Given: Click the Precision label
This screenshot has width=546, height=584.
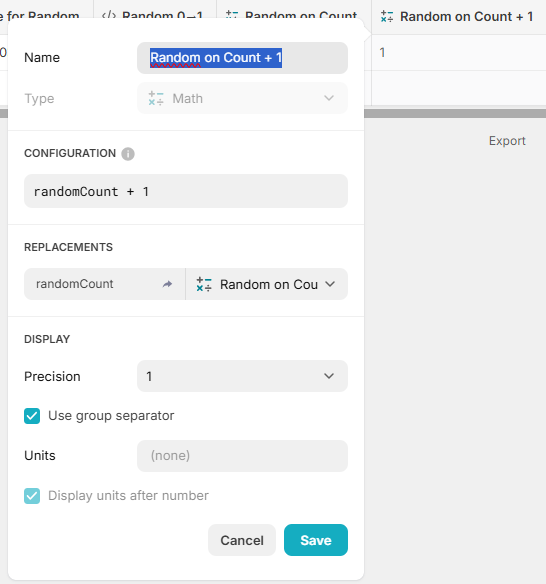Looking at the screenshot, I should [52, 376].
